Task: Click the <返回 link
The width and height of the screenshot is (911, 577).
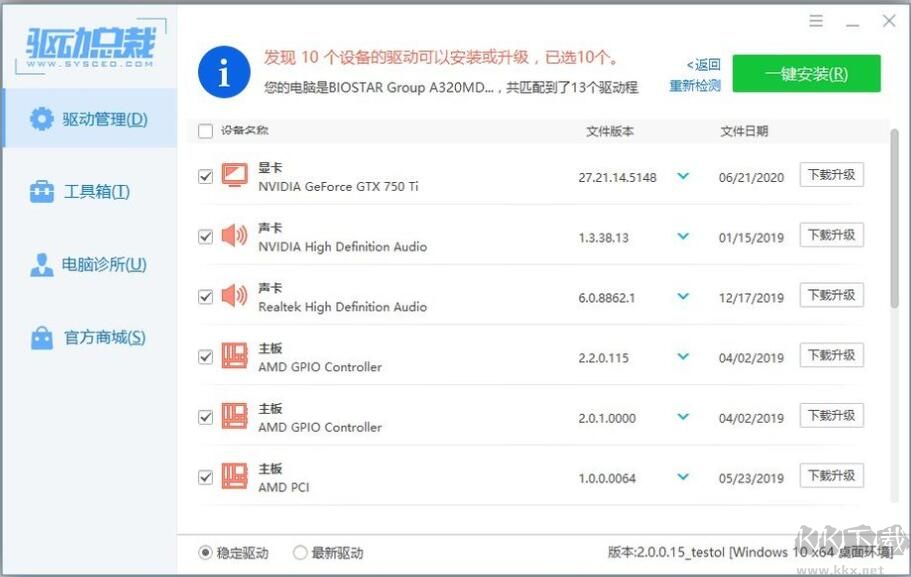Action: [x=704, y=64]
